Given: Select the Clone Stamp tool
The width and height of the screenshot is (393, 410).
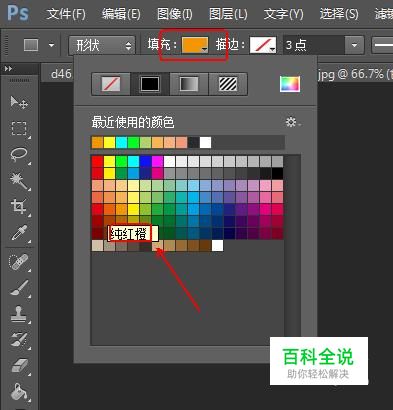Looking at the screenshot, I should point(19,314).
